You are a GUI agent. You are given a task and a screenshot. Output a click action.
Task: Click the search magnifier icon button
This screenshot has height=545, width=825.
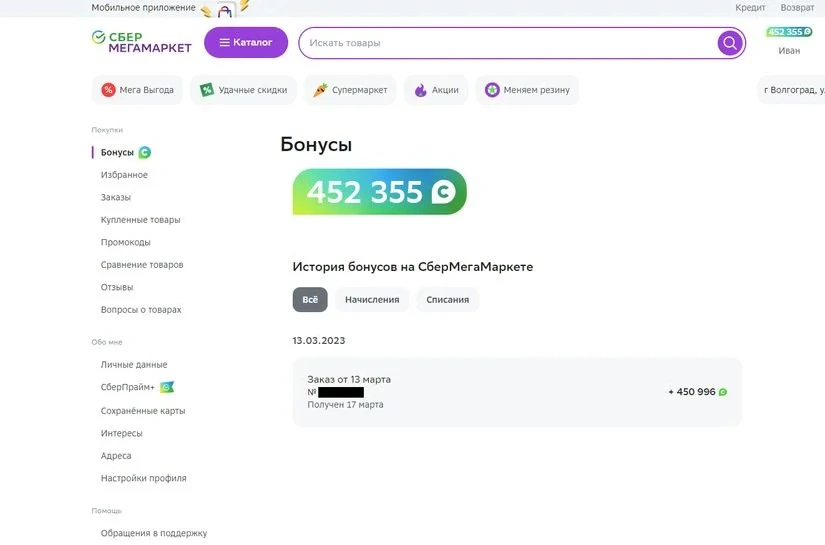coord(730,43)
